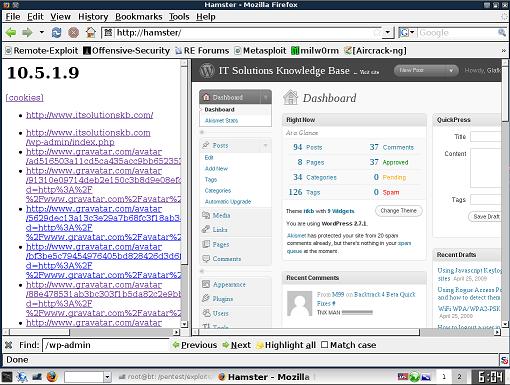Open the Metasploit bookmark
The height and width of the screenshot is (385, 510).
[x=260, y=51]
